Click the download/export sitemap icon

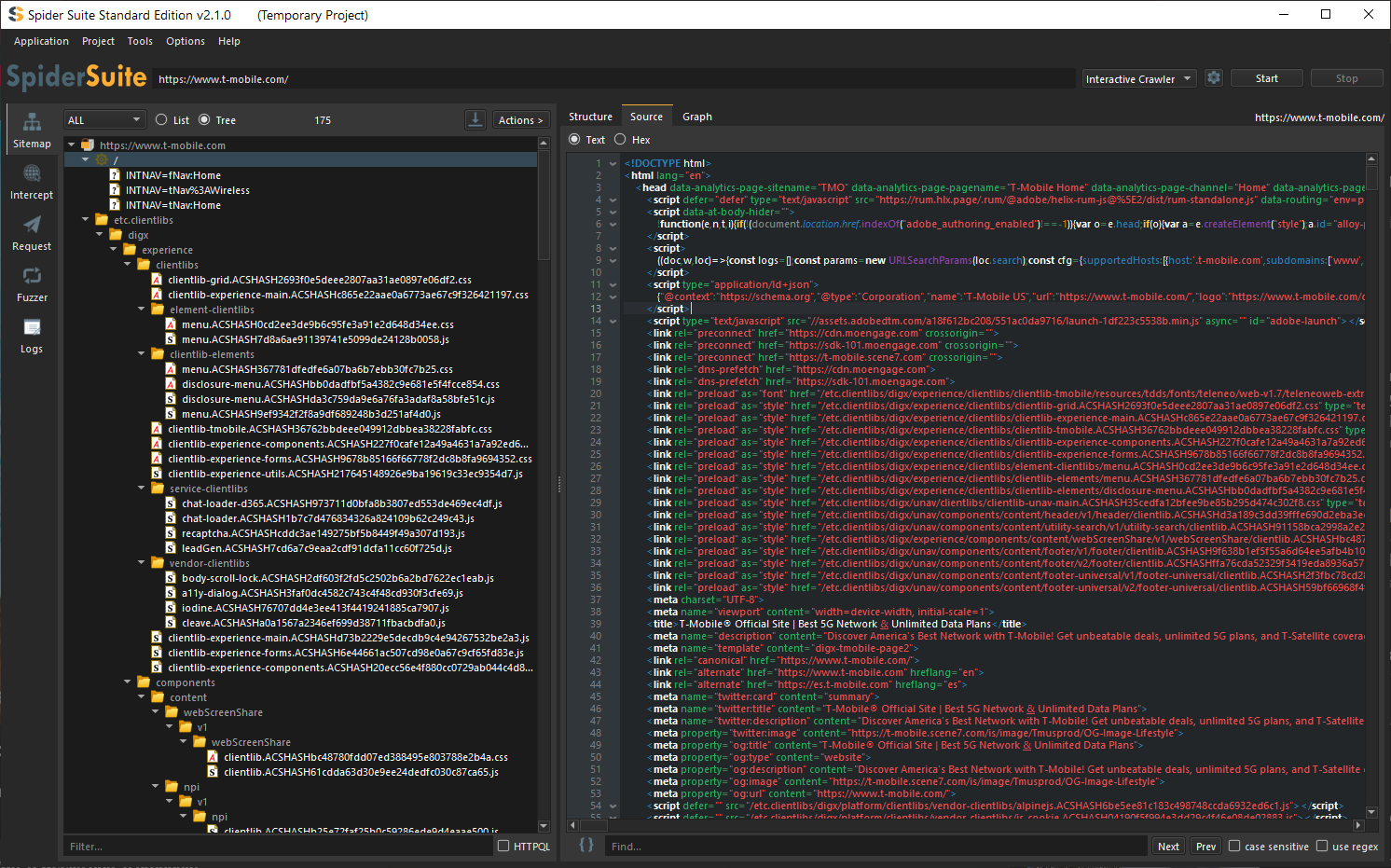(475, 119)
